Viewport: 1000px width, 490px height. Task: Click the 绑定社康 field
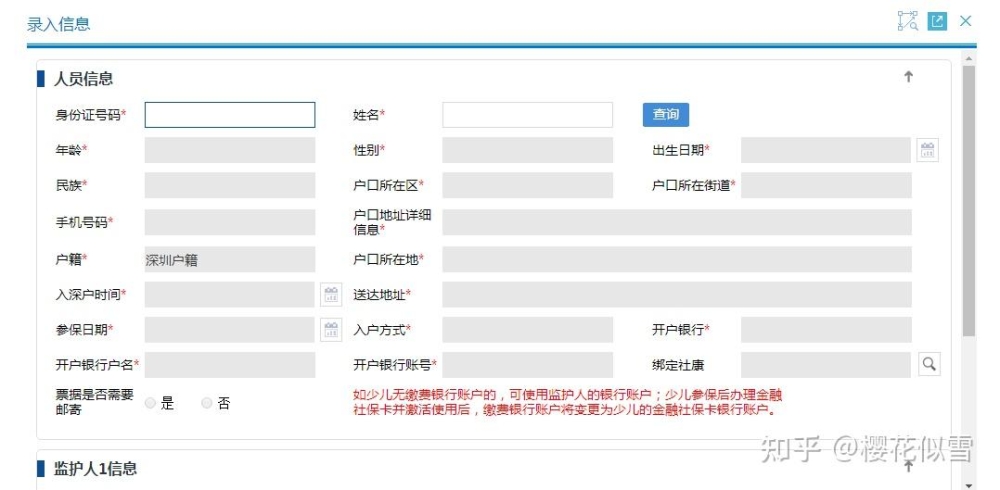point(826,365)
